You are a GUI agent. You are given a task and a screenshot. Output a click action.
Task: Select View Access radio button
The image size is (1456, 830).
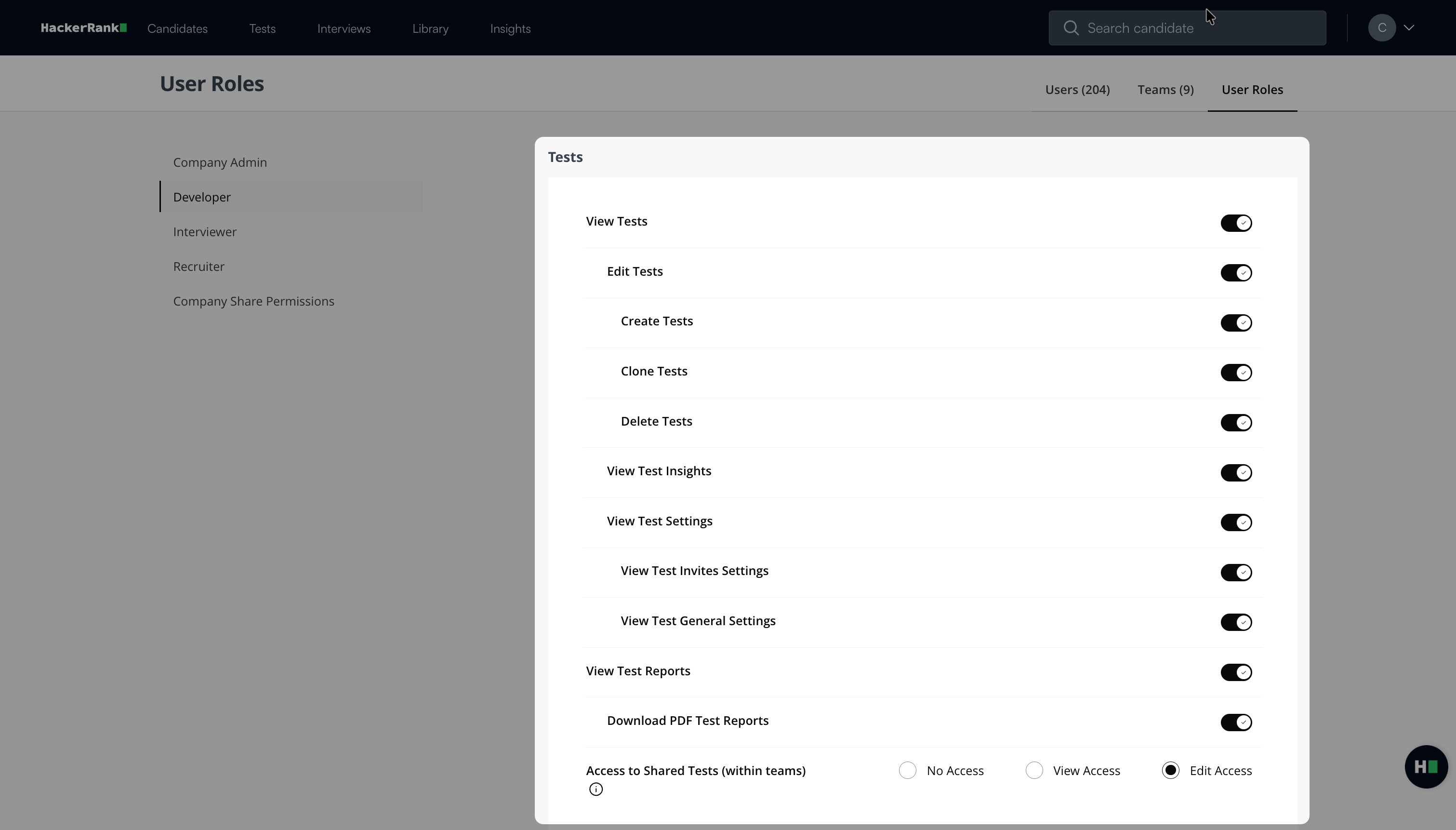(1034, 771)
